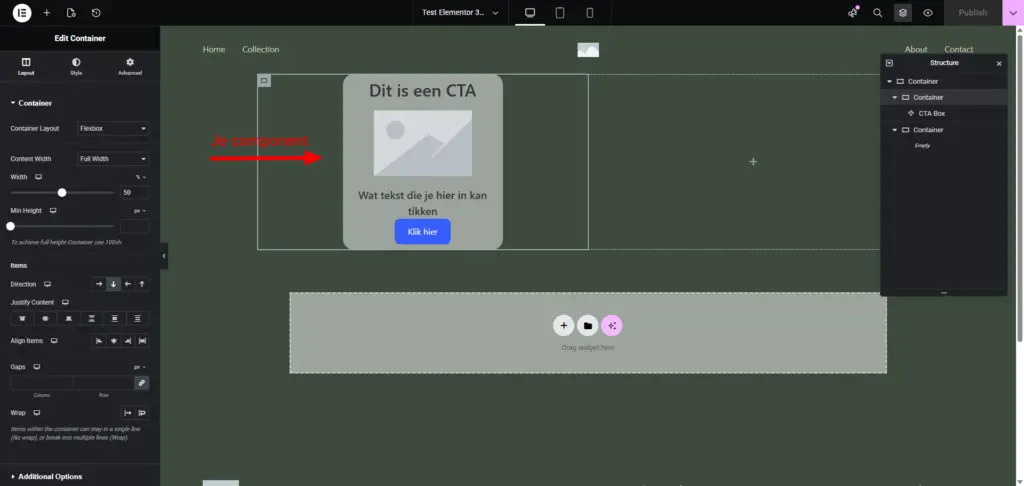Set Direction to reversed column up arrow

(142, 284)
